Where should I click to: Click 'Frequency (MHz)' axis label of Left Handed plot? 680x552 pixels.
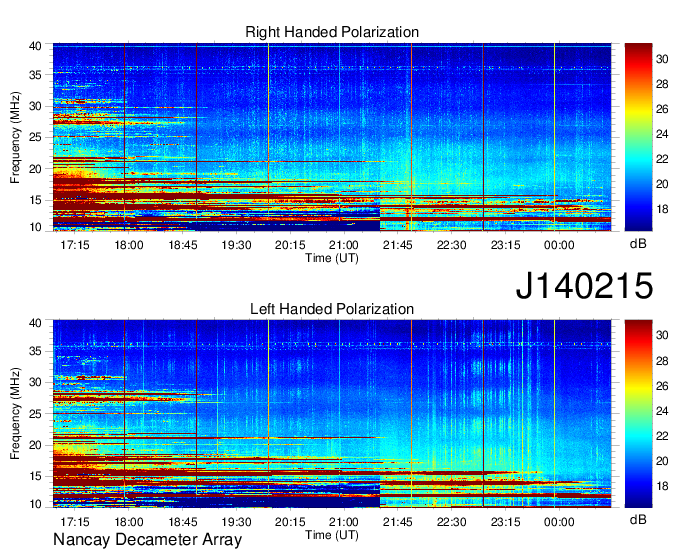click(x=15, y=414)
